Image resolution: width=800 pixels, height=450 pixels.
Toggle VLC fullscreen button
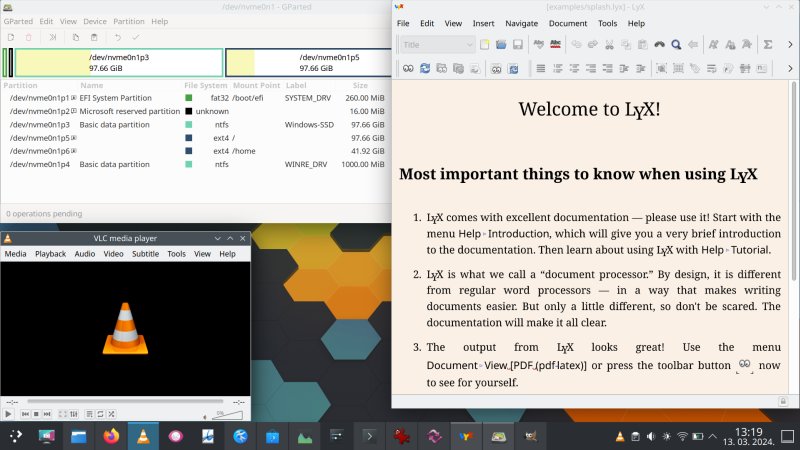point(63,414)
